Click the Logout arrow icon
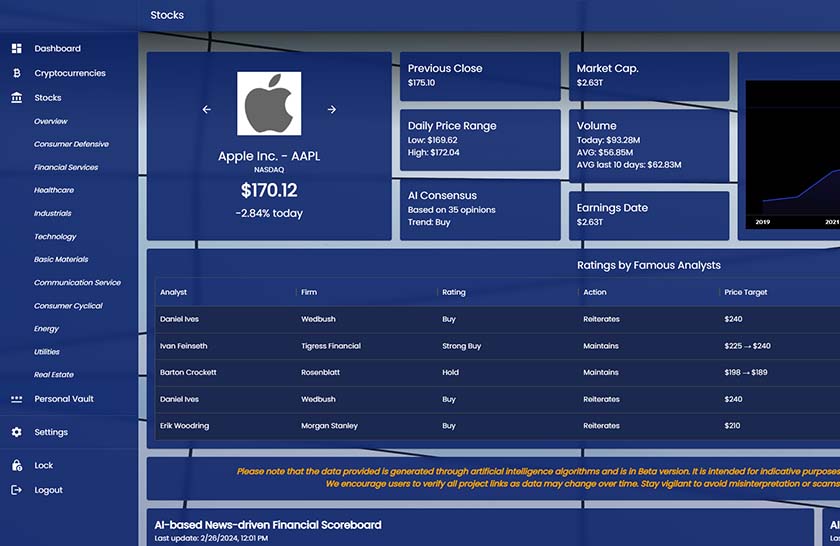 coord(17,490)
